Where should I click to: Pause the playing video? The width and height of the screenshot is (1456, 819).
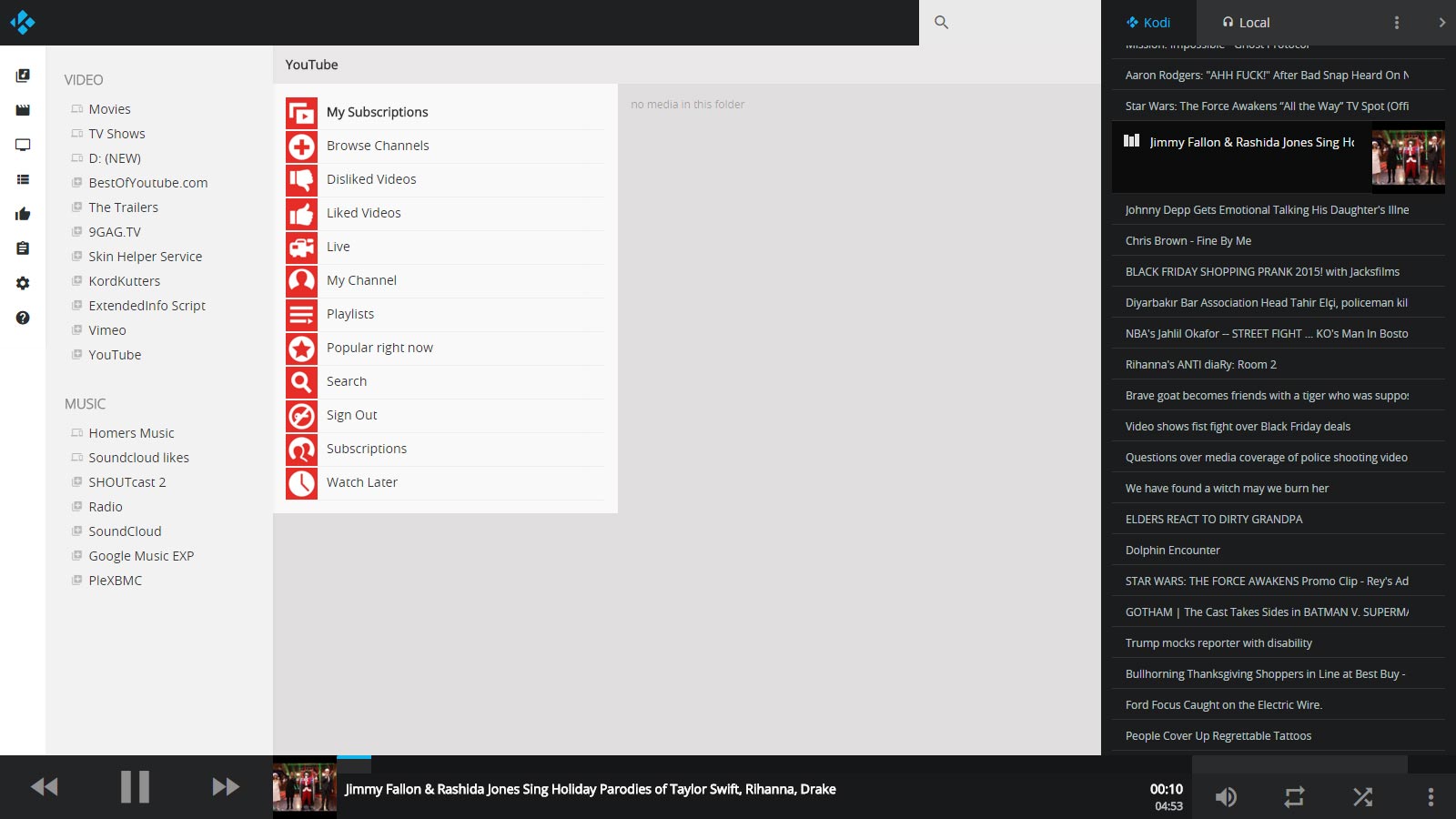(x=136, y=786)
